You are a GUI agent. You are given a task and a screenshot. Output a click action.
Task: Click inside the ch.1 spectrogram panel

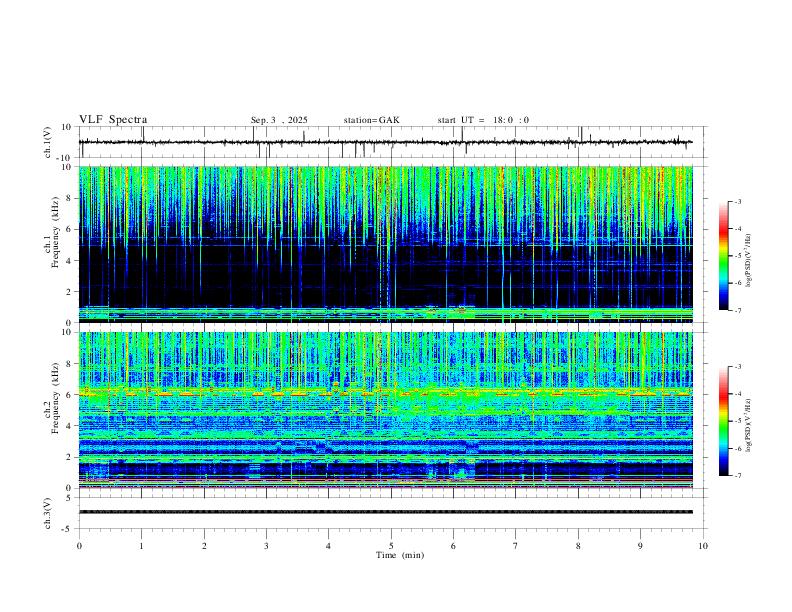[x=386, y=244]
